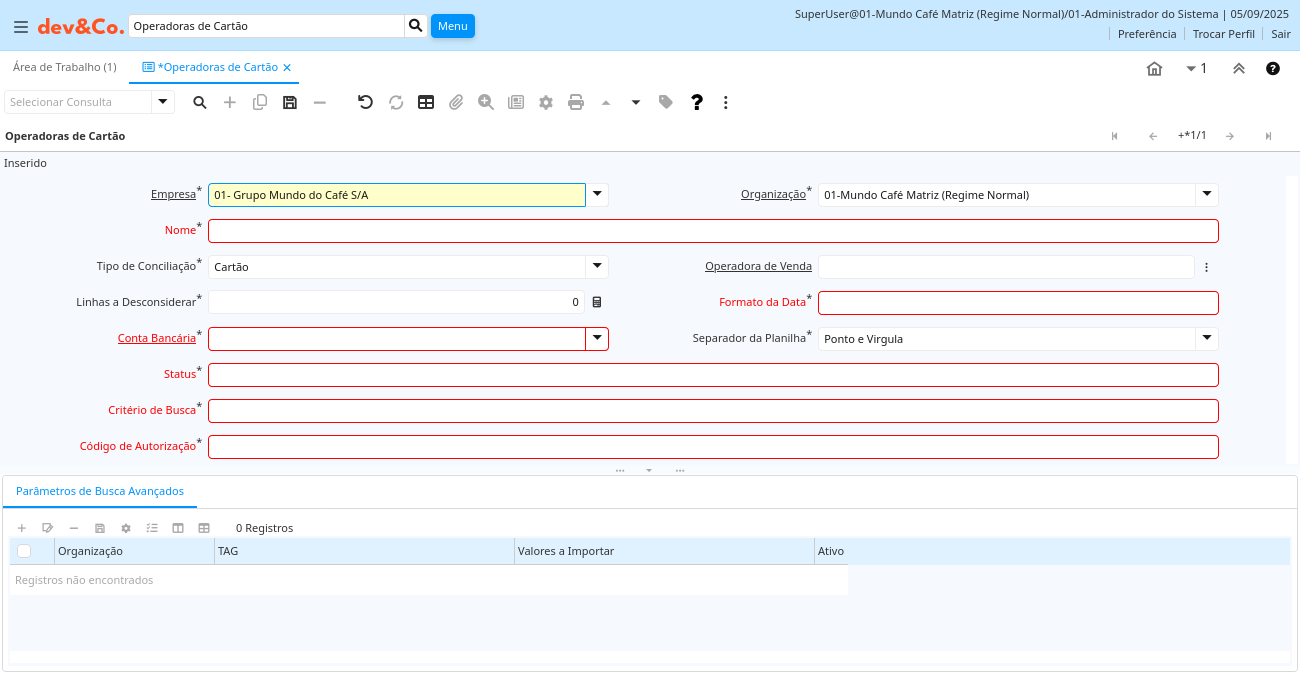
Task: Click the blue Menu button
Action: tap(452, 26)
